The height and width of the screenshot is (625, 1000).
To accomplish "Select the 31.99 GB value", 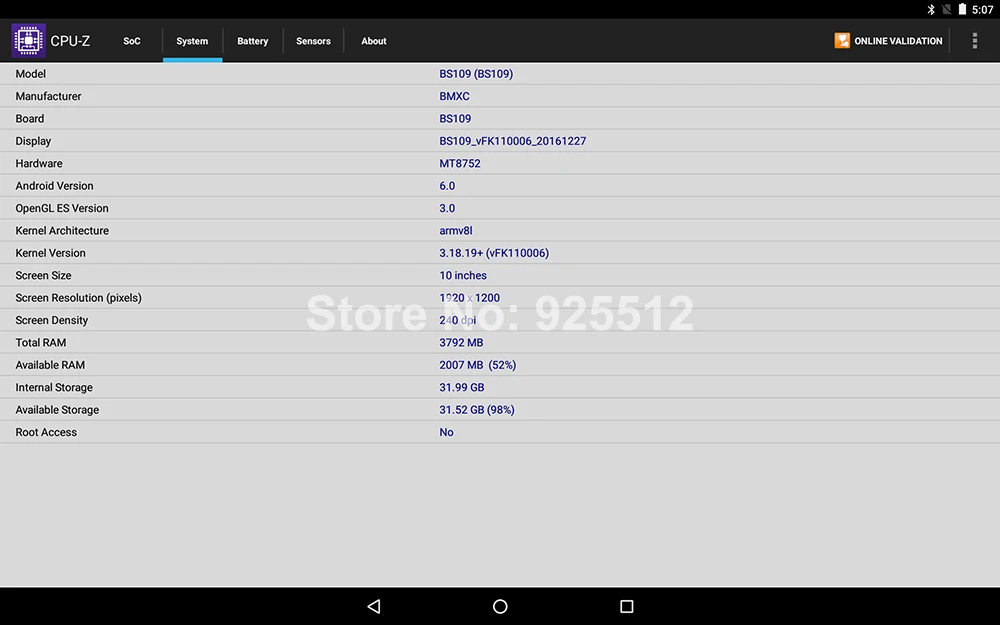I will 462,387.
